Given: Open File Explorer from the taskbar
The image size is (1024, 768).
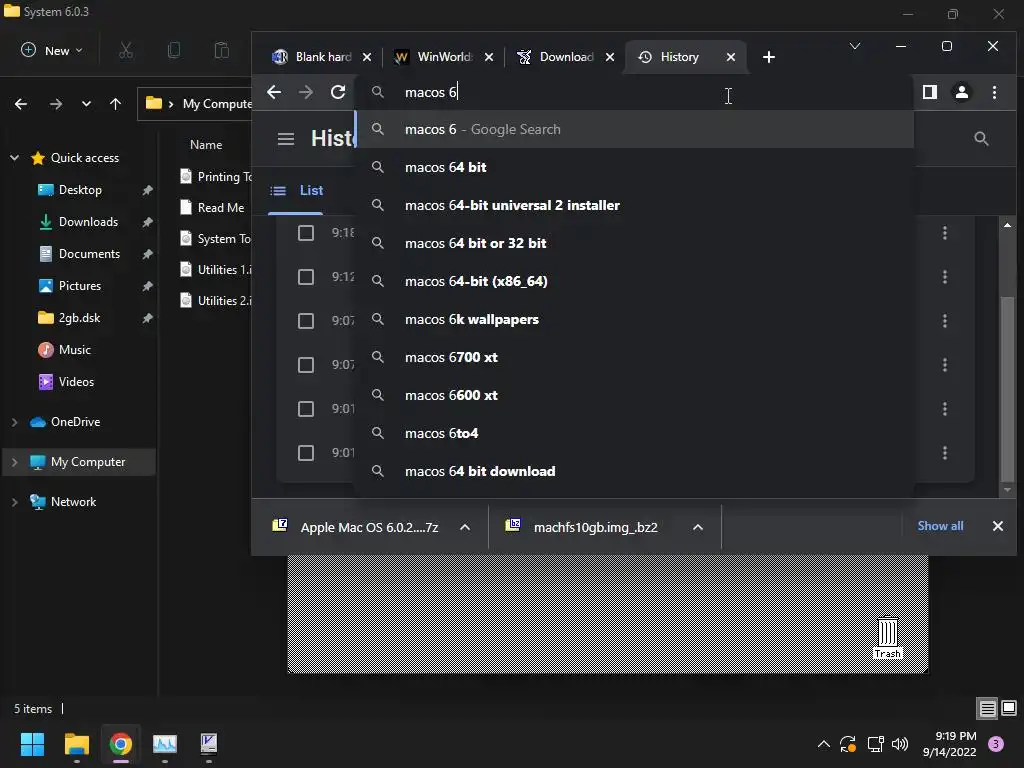Looking at the screenshot, I should point(77,744).
